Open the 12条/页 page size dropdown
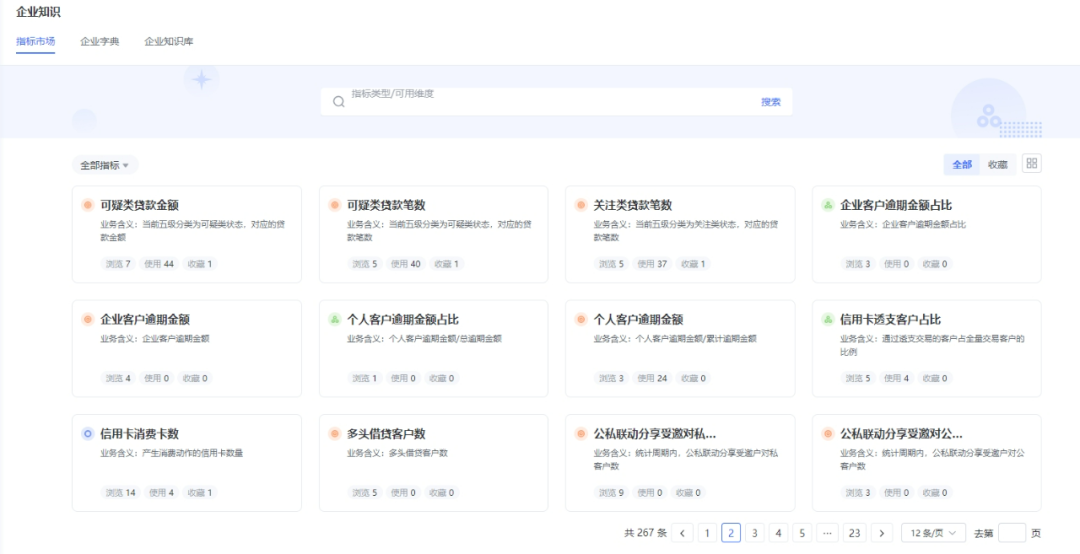Screen dimensions: 1080x554 coord(933,533)
